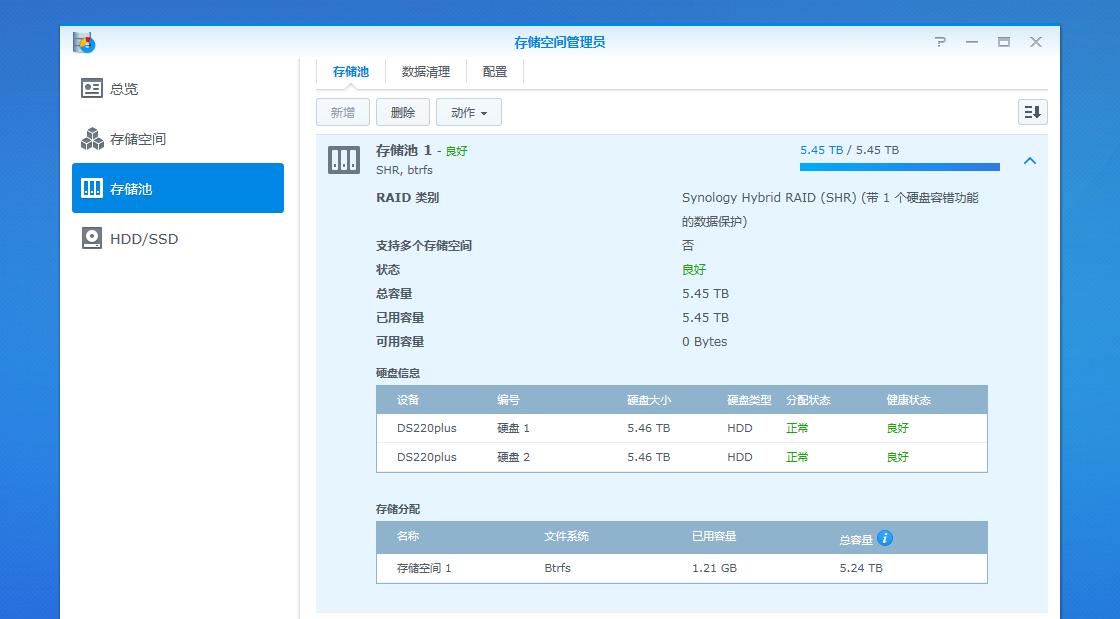
Task: Open DSM help via the question mark icon
Action: tap(938, 42)
